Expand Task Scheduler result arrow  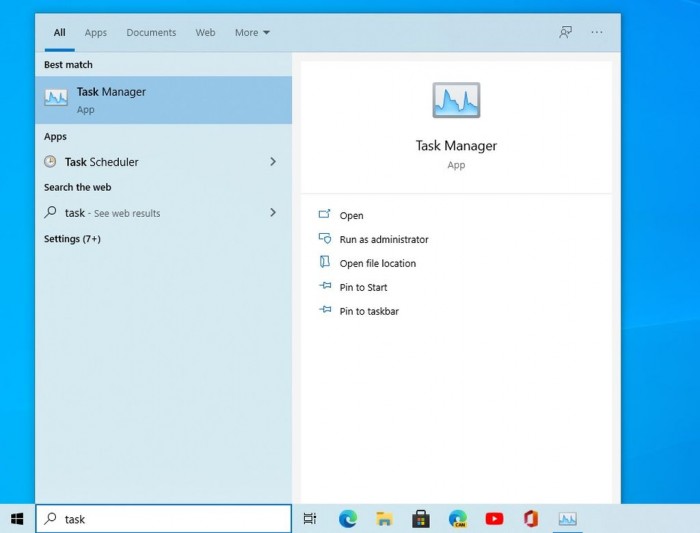pos(273,162)
